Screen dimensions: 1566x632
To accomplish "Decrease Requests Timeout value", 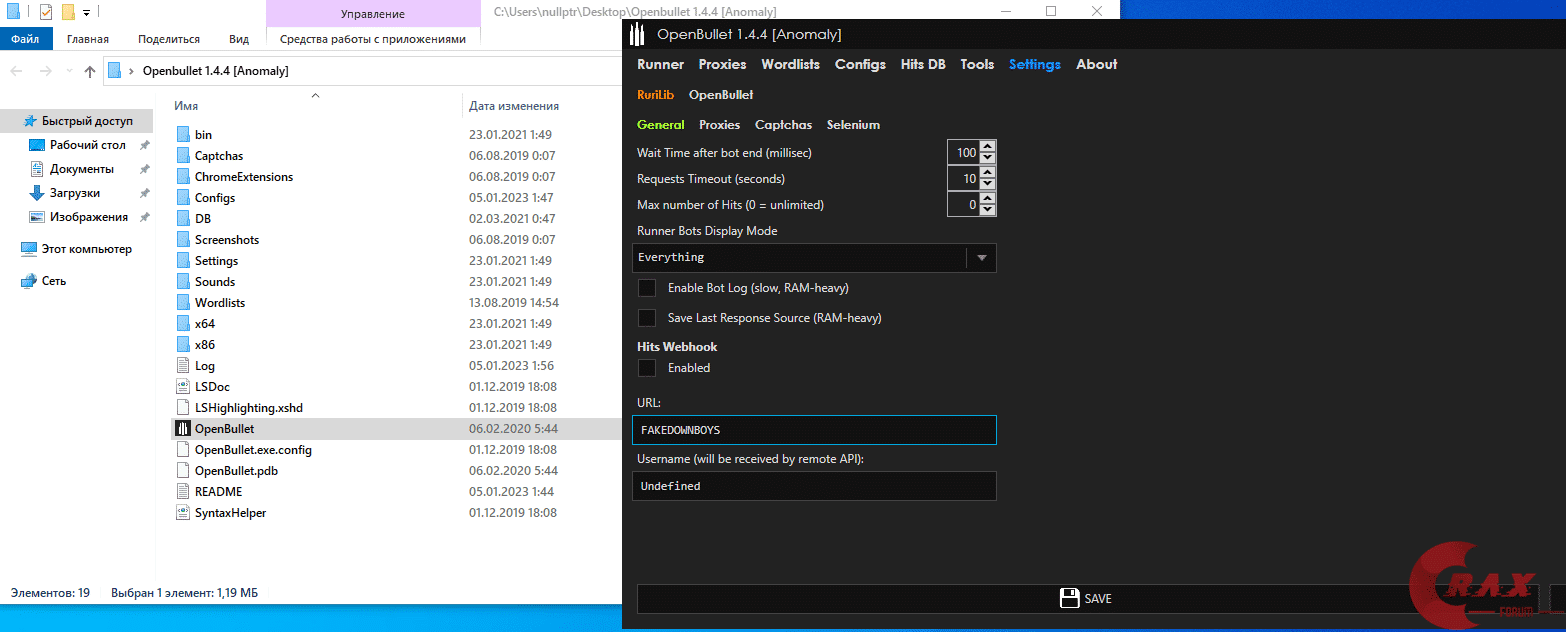I will click(x=988, y=184).
